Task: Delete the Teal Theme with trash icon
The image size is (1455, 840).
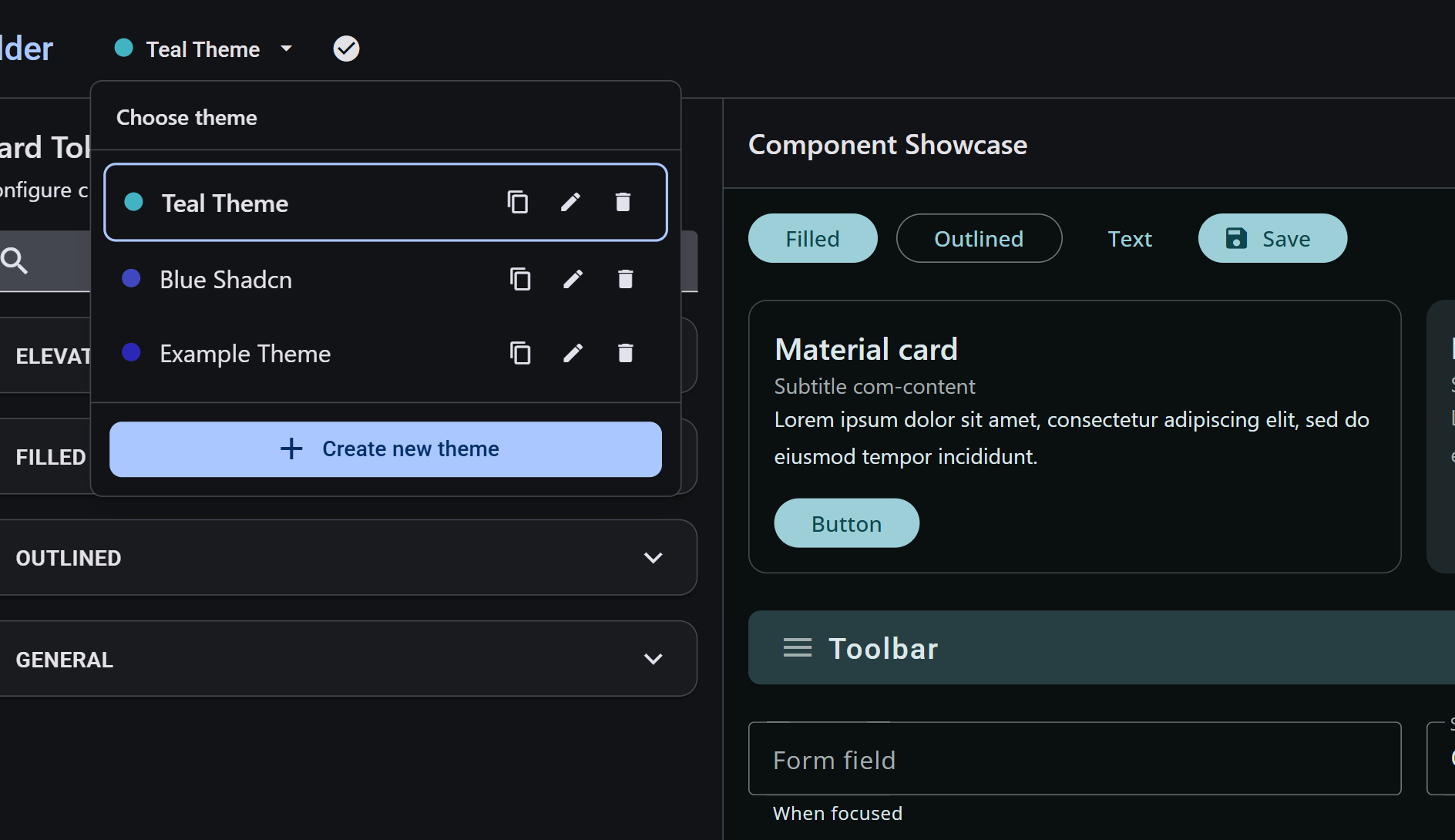Action: click(623, 203)
